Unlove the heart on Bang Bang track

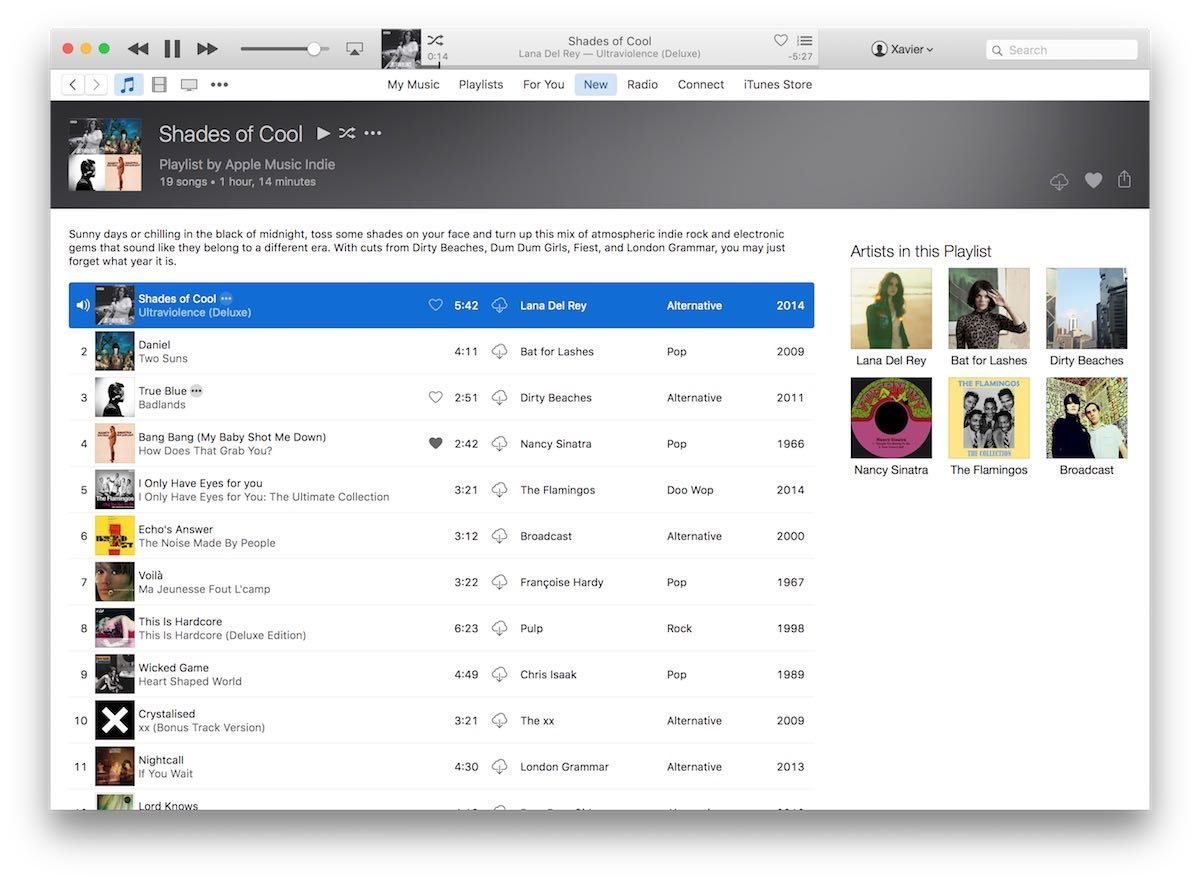(x=435, y=443)
